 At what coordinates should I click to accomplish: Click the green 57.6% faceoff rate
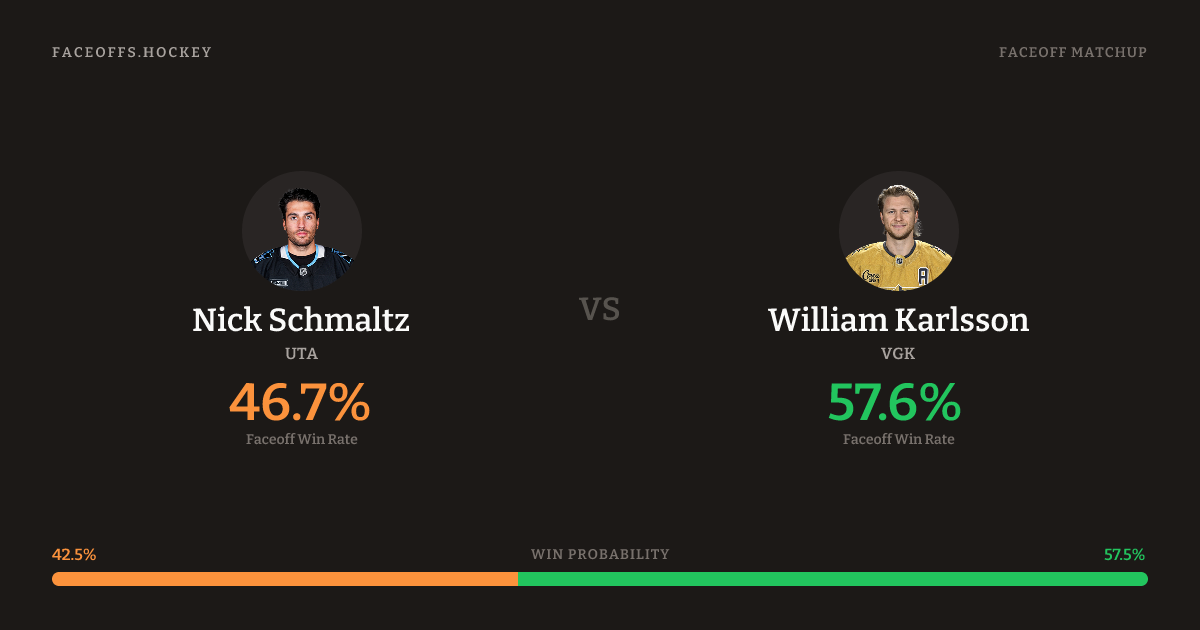pos(894,402)
